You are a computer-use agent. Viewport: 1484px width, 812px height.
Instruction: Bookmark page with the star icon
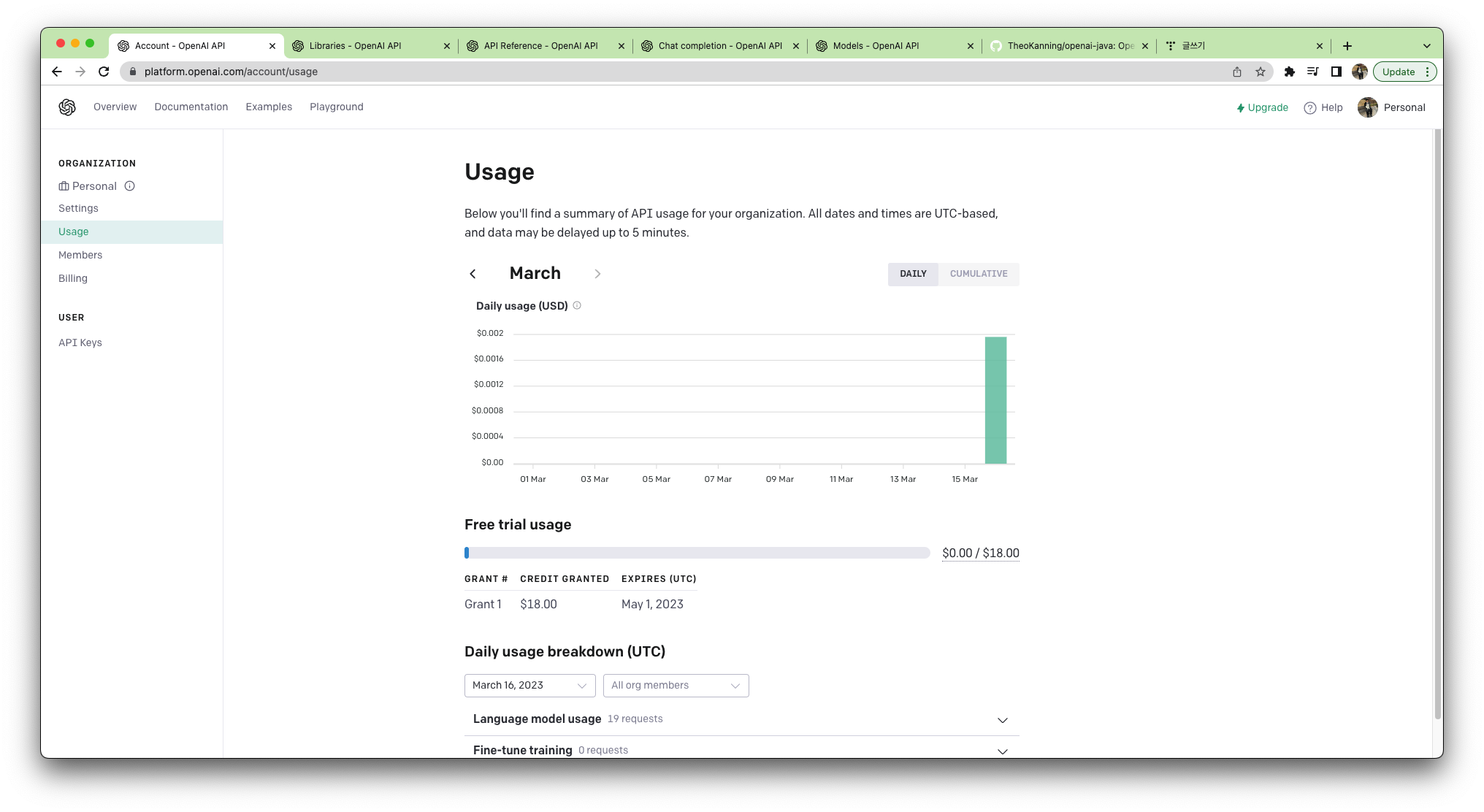click(x=1260, y=72)
